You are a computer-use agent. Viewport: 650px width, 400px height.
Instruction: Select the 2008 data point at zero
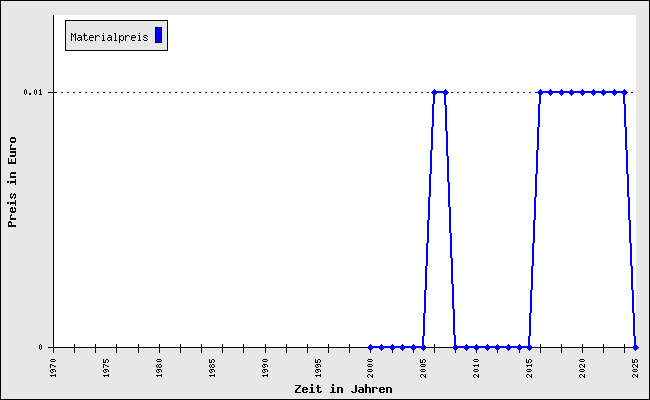point(455,347)
